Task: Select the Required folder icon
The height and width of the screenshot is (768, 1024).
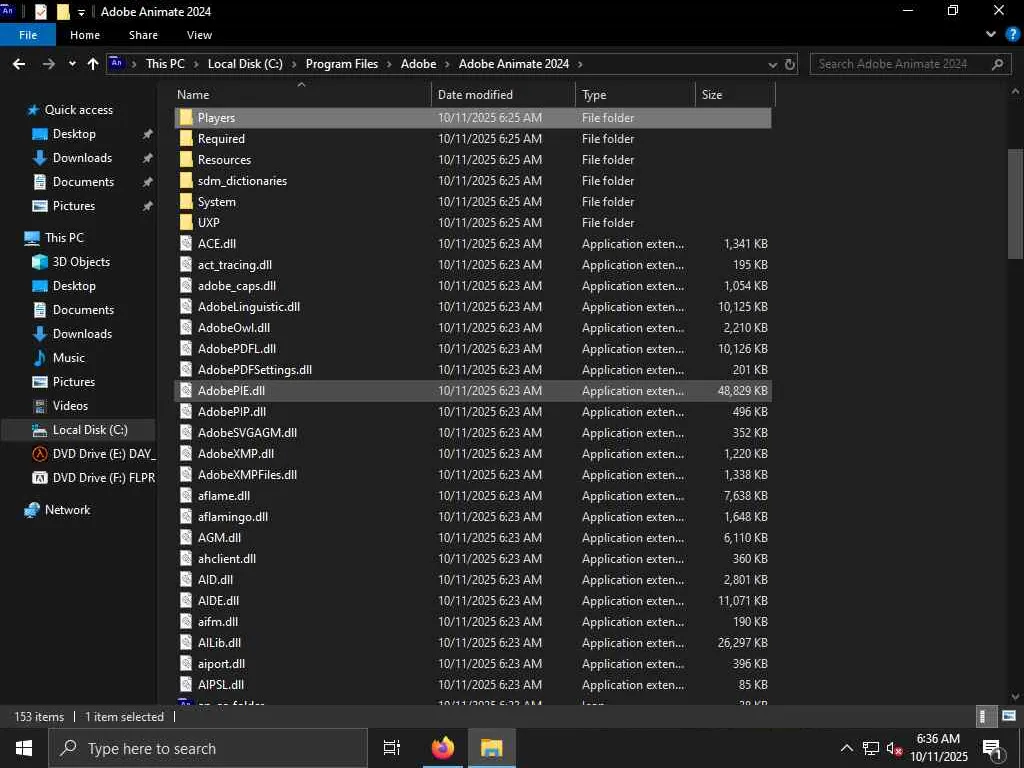Action: (186, 138)
